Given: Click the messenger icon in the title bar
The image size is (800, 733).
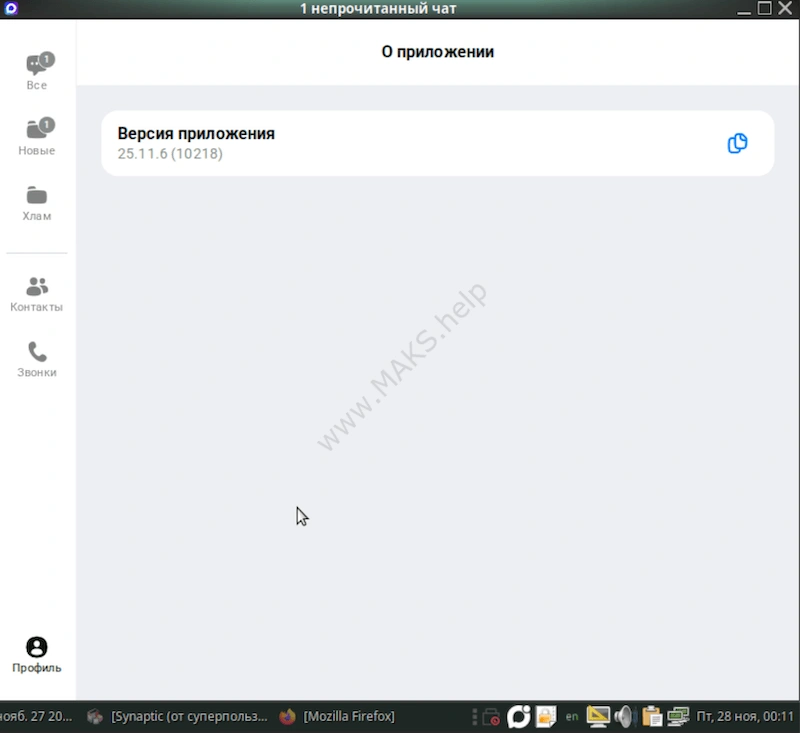Looking at the screenshot, I should (13, 8).
